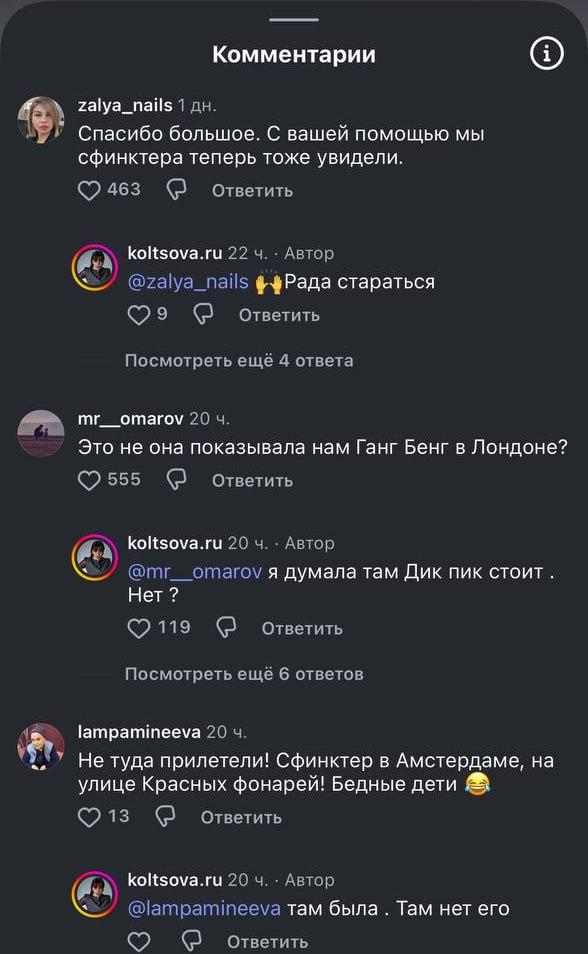Reply to zalya_nails via 'Ответить'
Image resolution: width=588 pixels, height=954 pixels.
tap(252, 191)
